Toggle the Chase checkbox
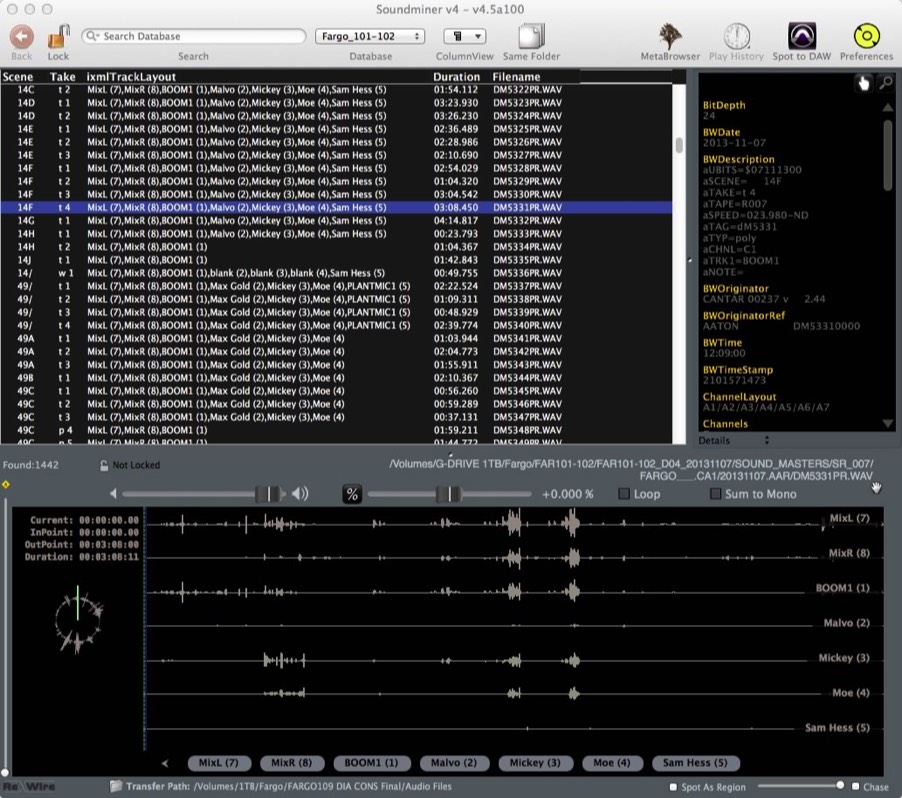 (x=855, y=786)
